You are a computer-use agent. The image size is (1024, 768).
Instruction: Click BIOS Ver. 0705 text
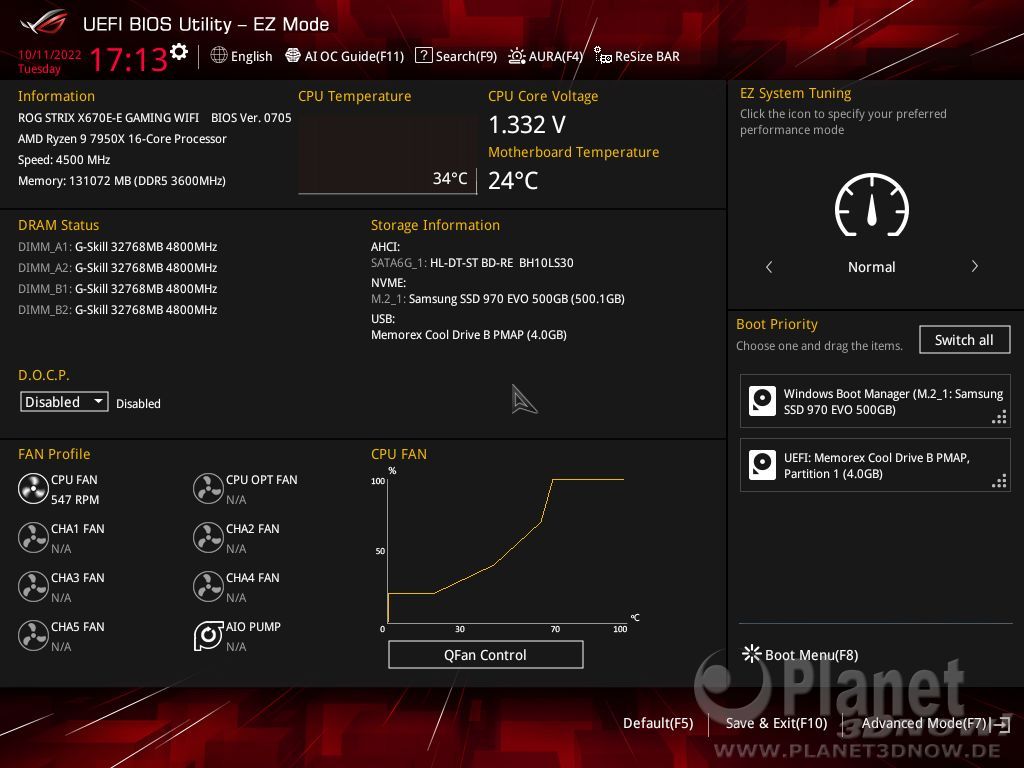click(251, 118)
